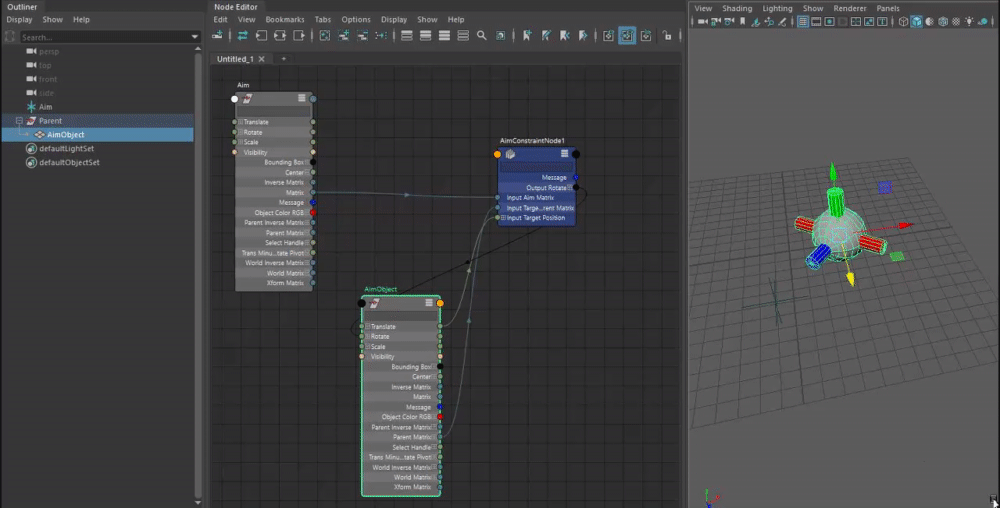The image size is (1000, 508).
Task: Open the Bookmarks menu in Node Editor
Action: coord(285,19)
